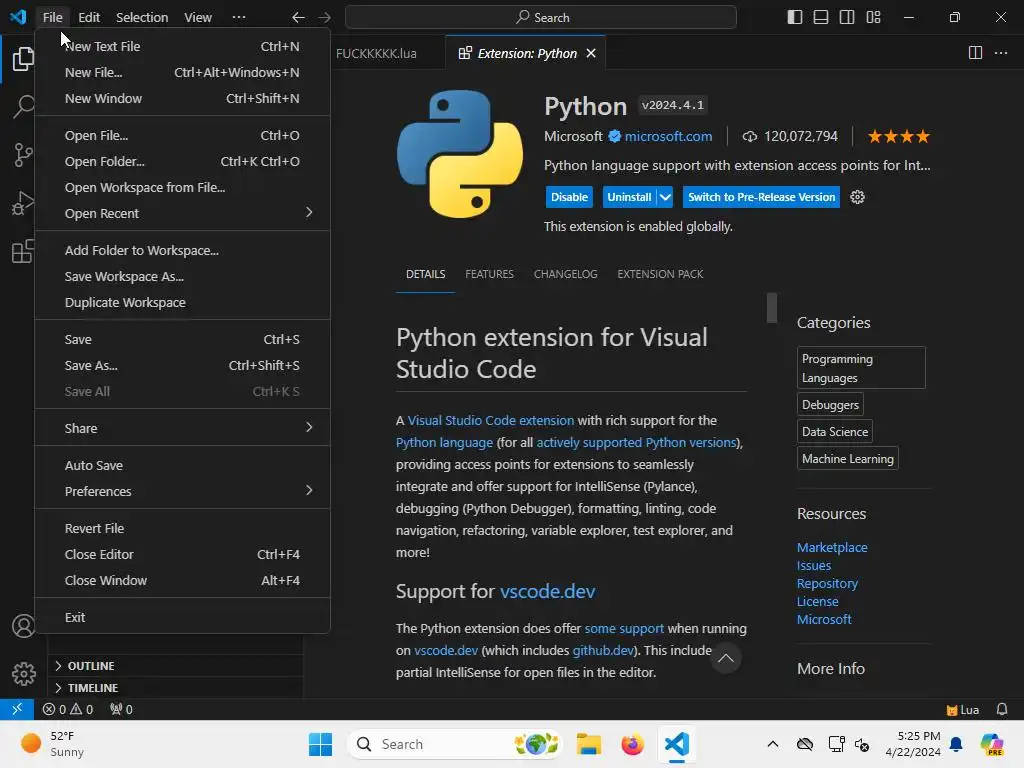This screenshot has height=768, width=1024.
Task: Choose Save As... in the File menu
Action: coord(182,366)
